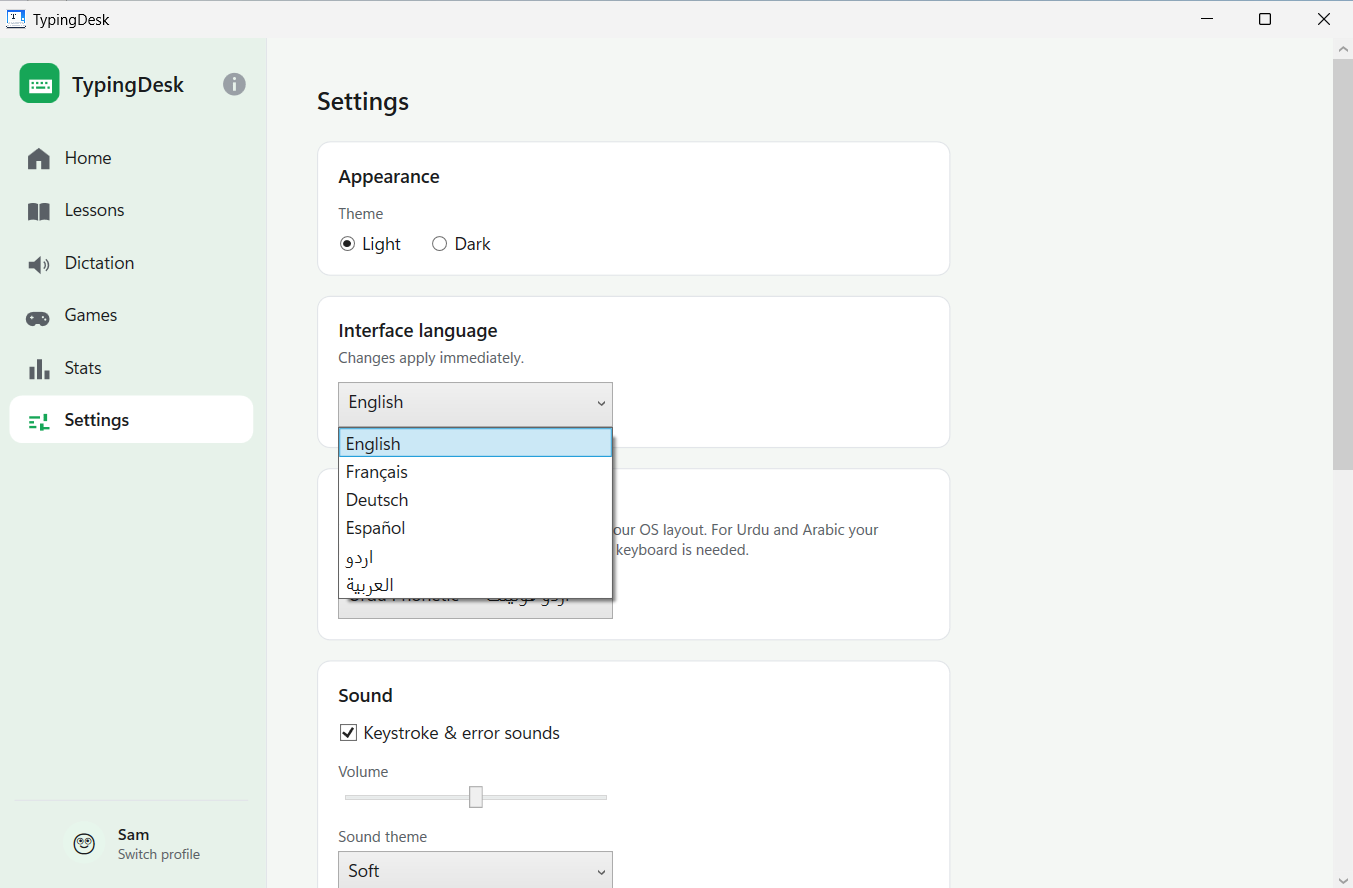Select the Settings sidebar item
Viewport: 1353px width, 888px height.
click(x=131, y=420)
